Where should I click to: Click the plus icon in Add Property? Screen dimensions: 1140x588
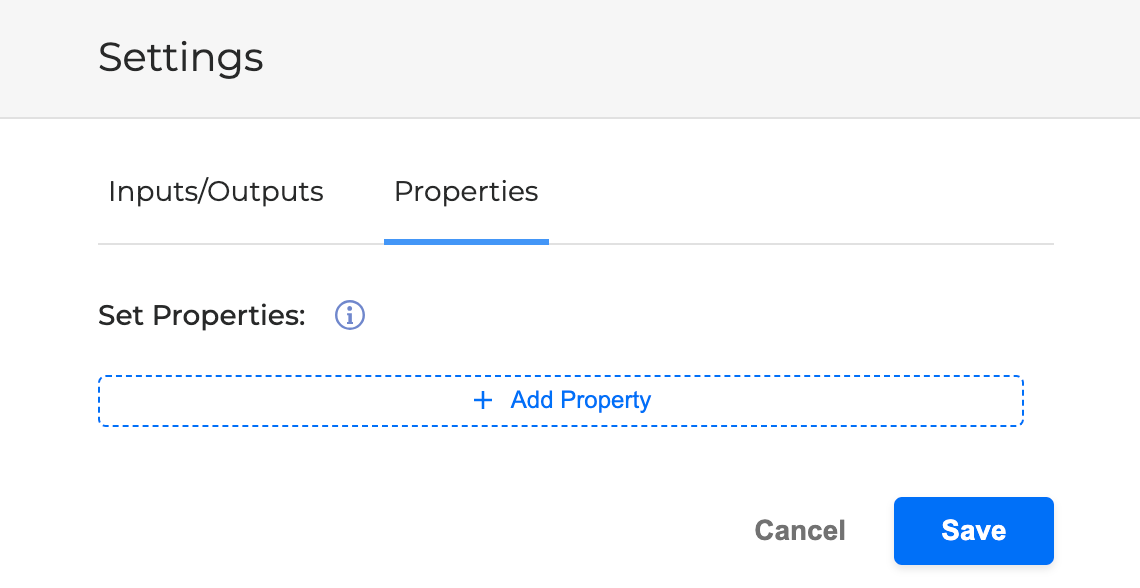[x=483, y=401]
